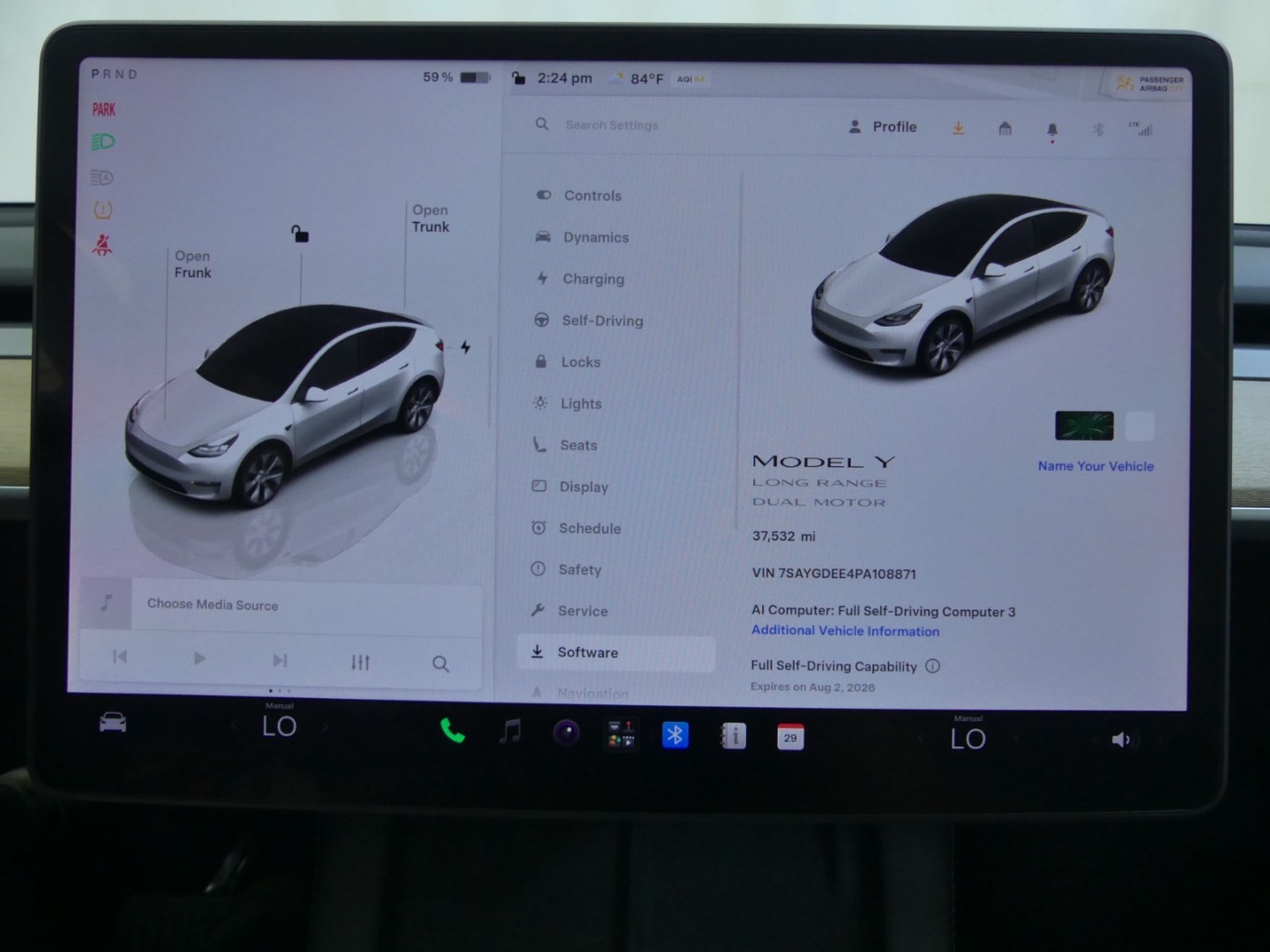Image resolution: width=1270 pixels, height=952 pixels.
Task: Open the calendar app showing 29
Action: [790, 737]
